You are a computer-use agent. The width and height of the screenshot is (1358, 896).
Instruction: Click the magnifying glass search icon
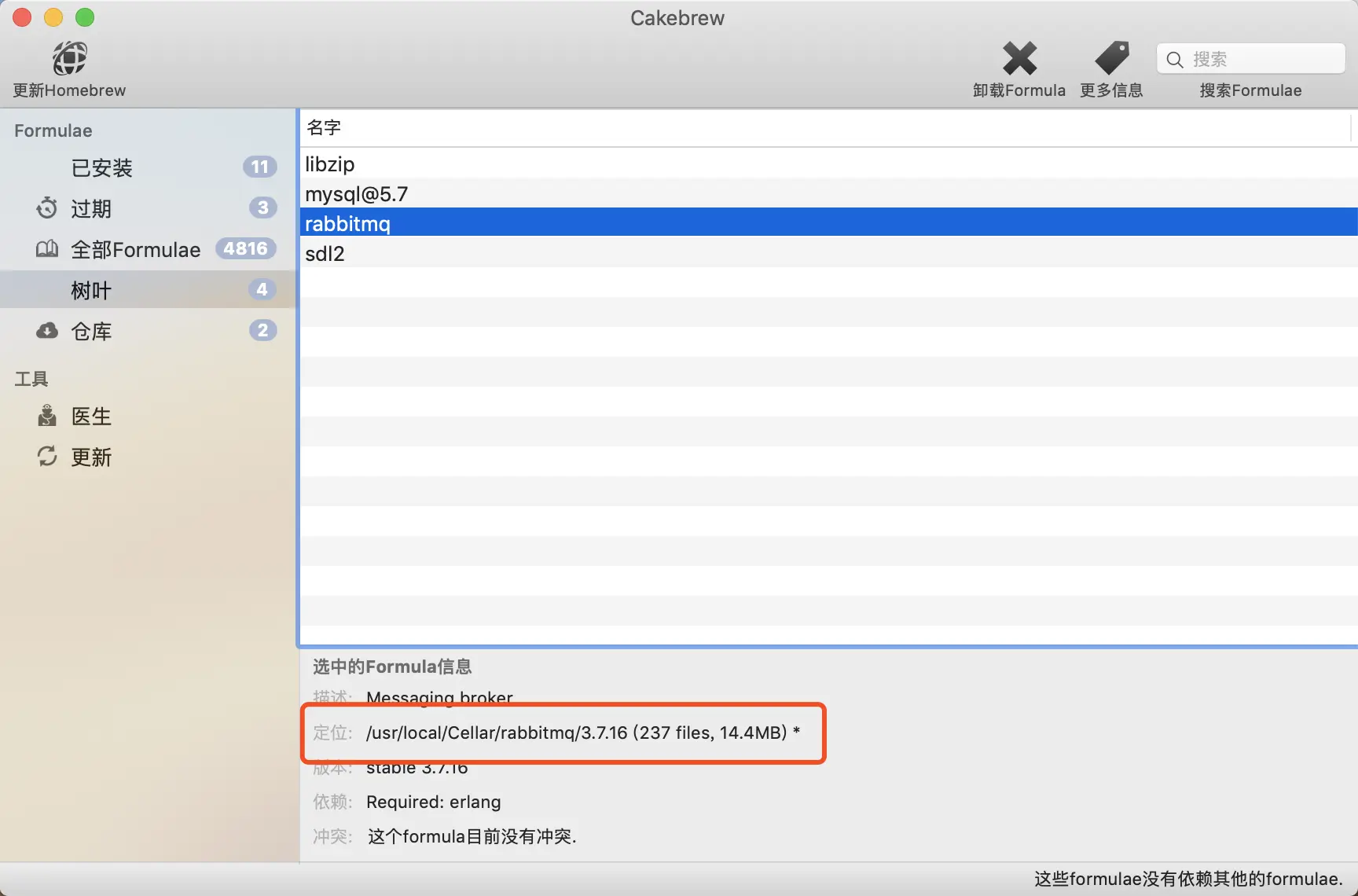click(x=1175, y=60)
